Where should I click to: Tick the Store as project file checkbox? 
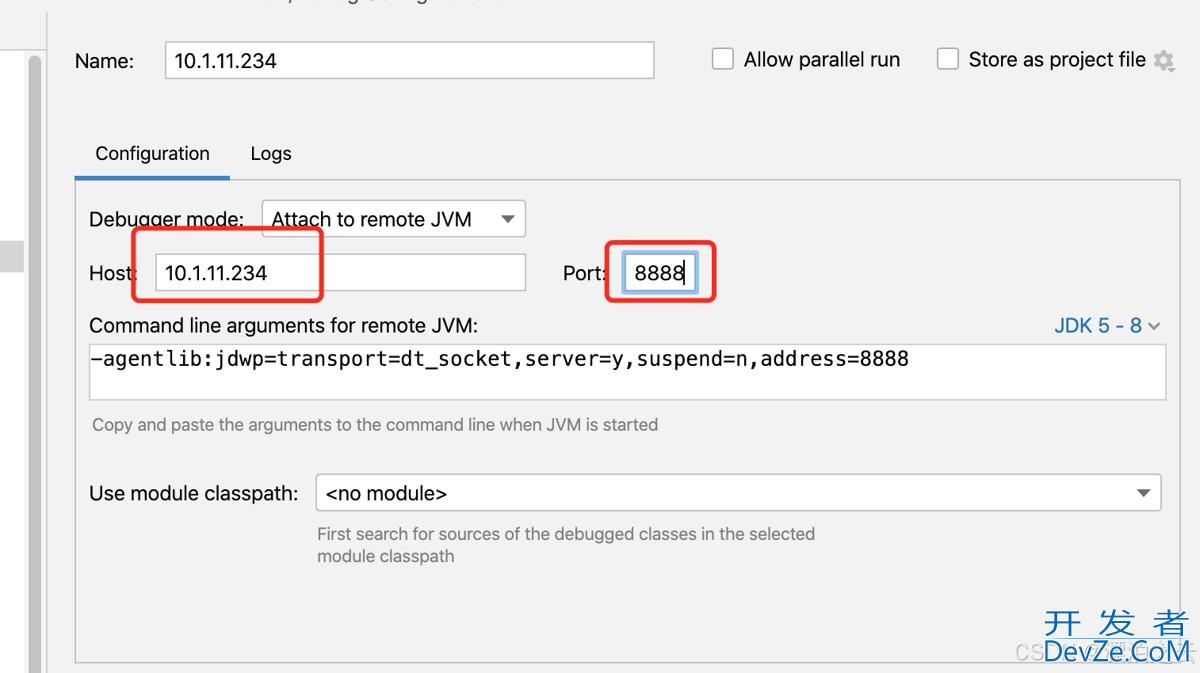(947, 59)
